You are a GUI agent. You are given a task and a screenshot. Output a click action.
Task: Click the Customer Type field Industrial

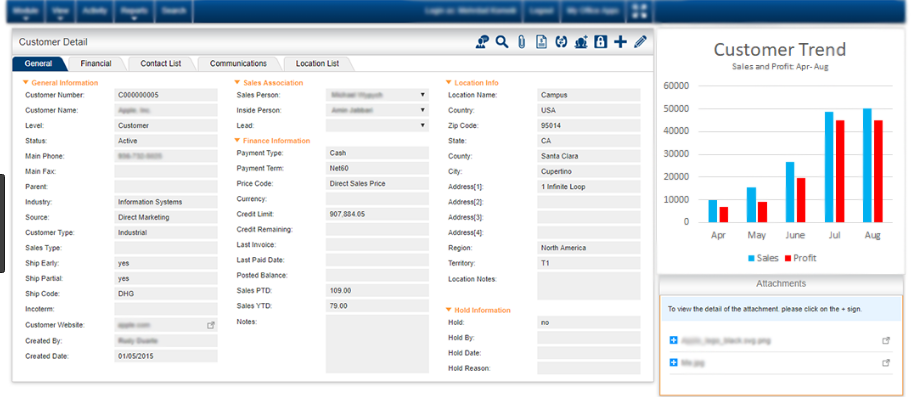click(166, 233)
